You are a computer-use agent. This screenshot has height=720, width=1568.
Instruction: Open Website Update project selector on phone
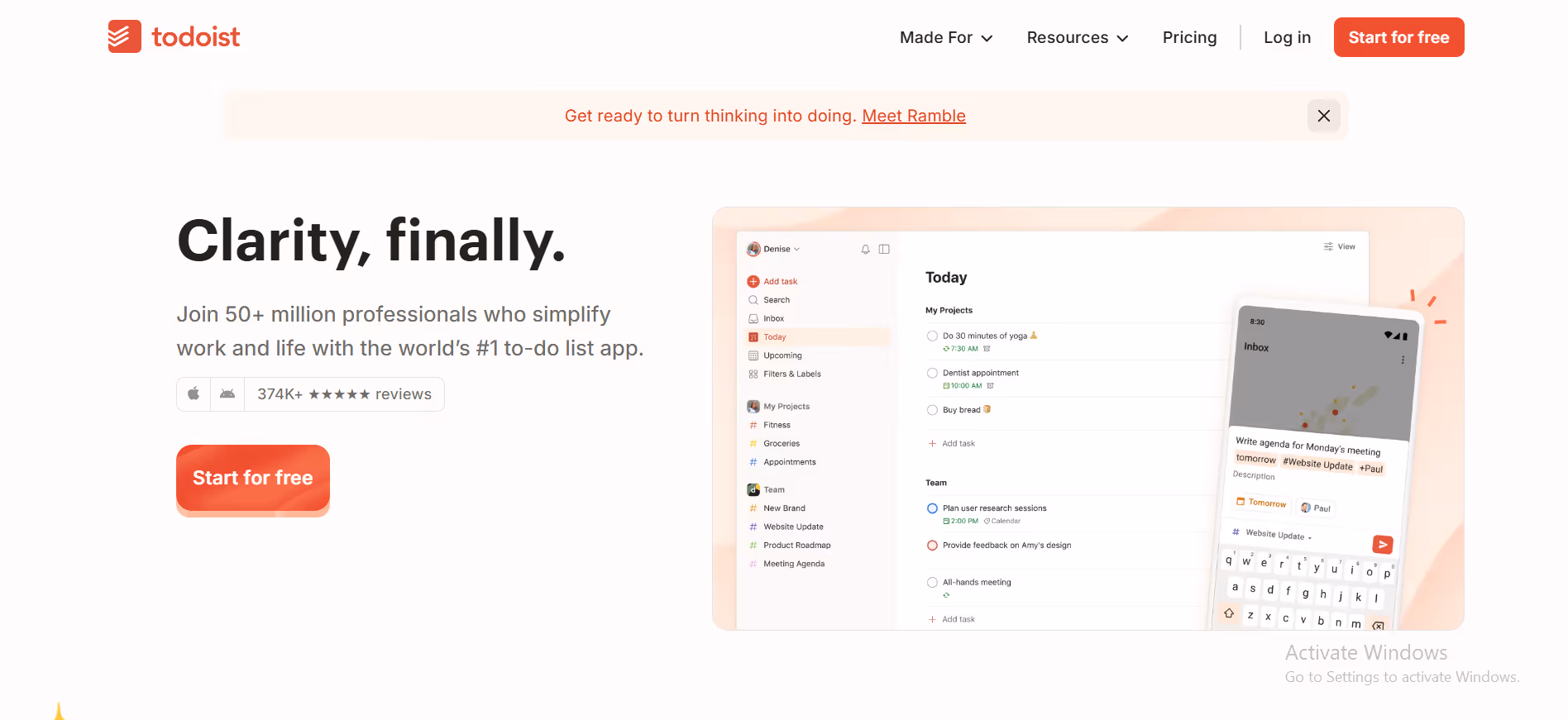click(x=1274, y=534)
